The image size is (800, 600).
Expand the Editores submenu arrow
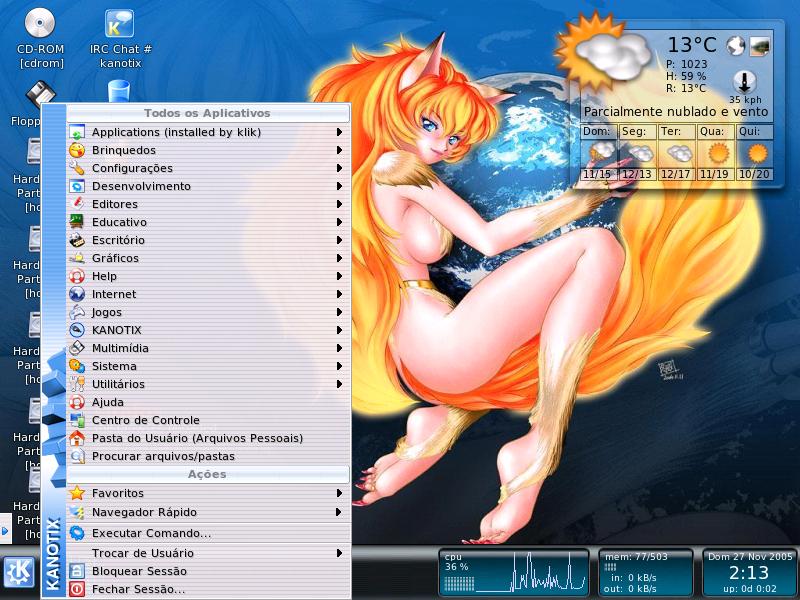pos(339,204)
